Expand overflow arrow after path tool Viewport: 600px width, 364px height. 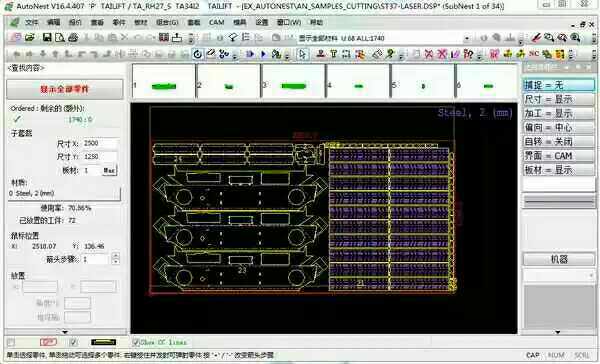click(235, 56)
